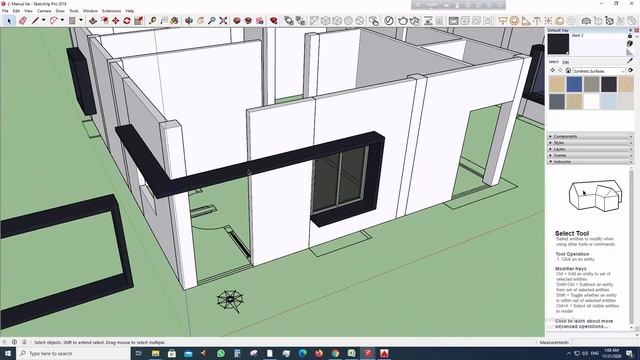Go to In Model materials home icon
The height and width of the screenshot is (360, 640).
click(568, 71)
